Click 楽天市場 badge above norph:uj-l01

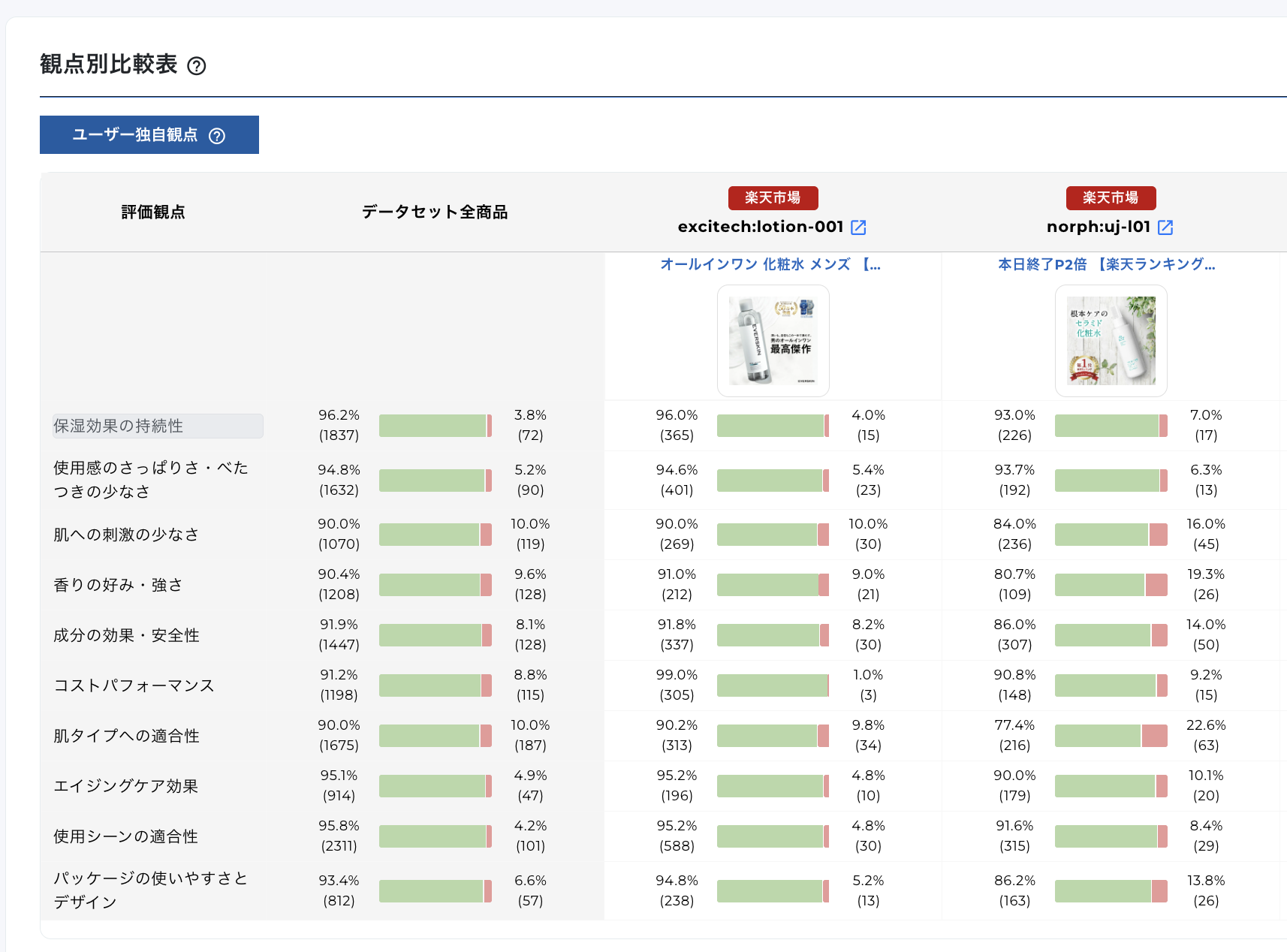tap(1111, 197)
